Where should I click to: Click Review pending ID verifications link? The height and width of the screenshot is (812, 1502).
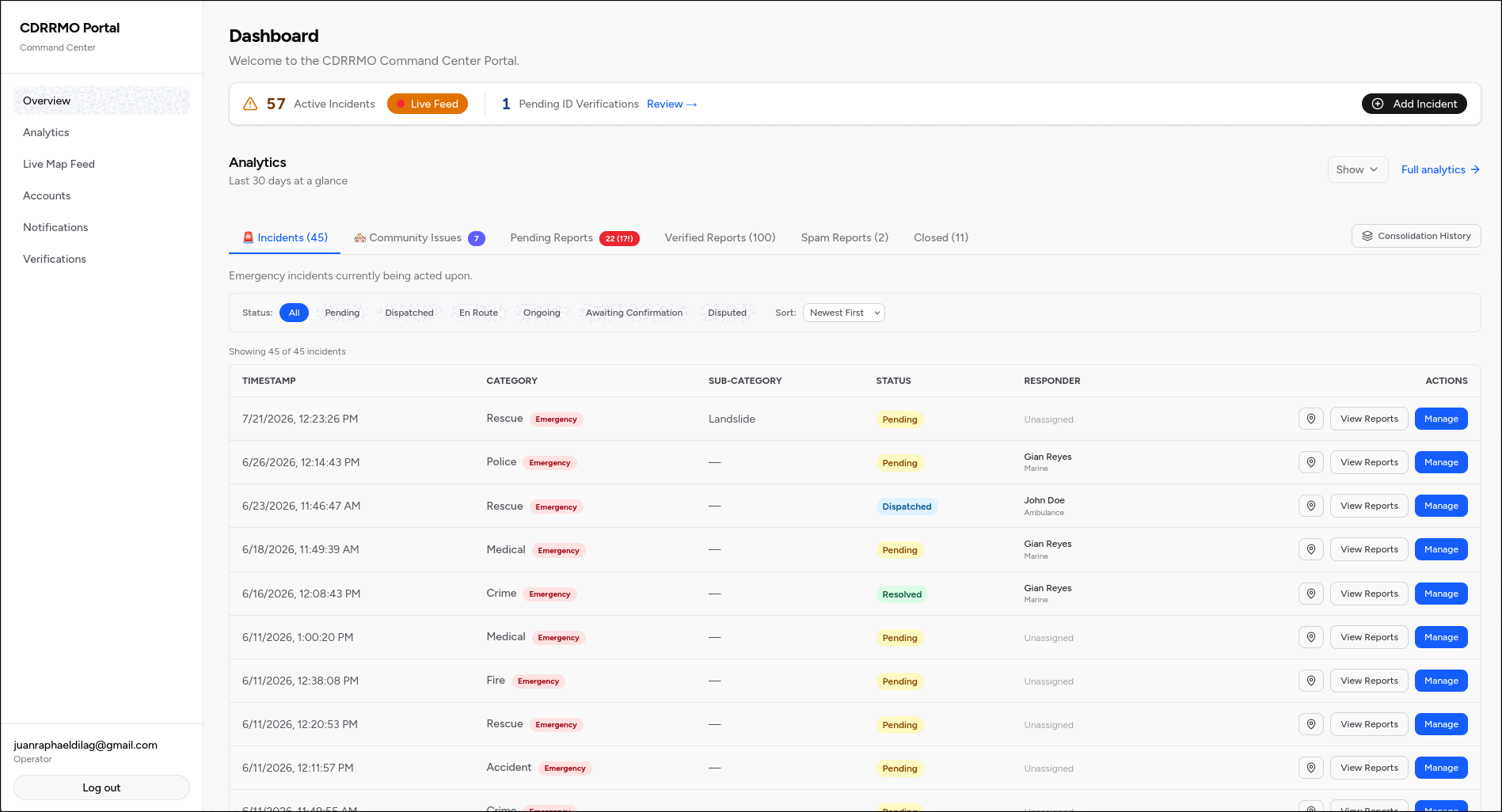click(x=671, y=104)
